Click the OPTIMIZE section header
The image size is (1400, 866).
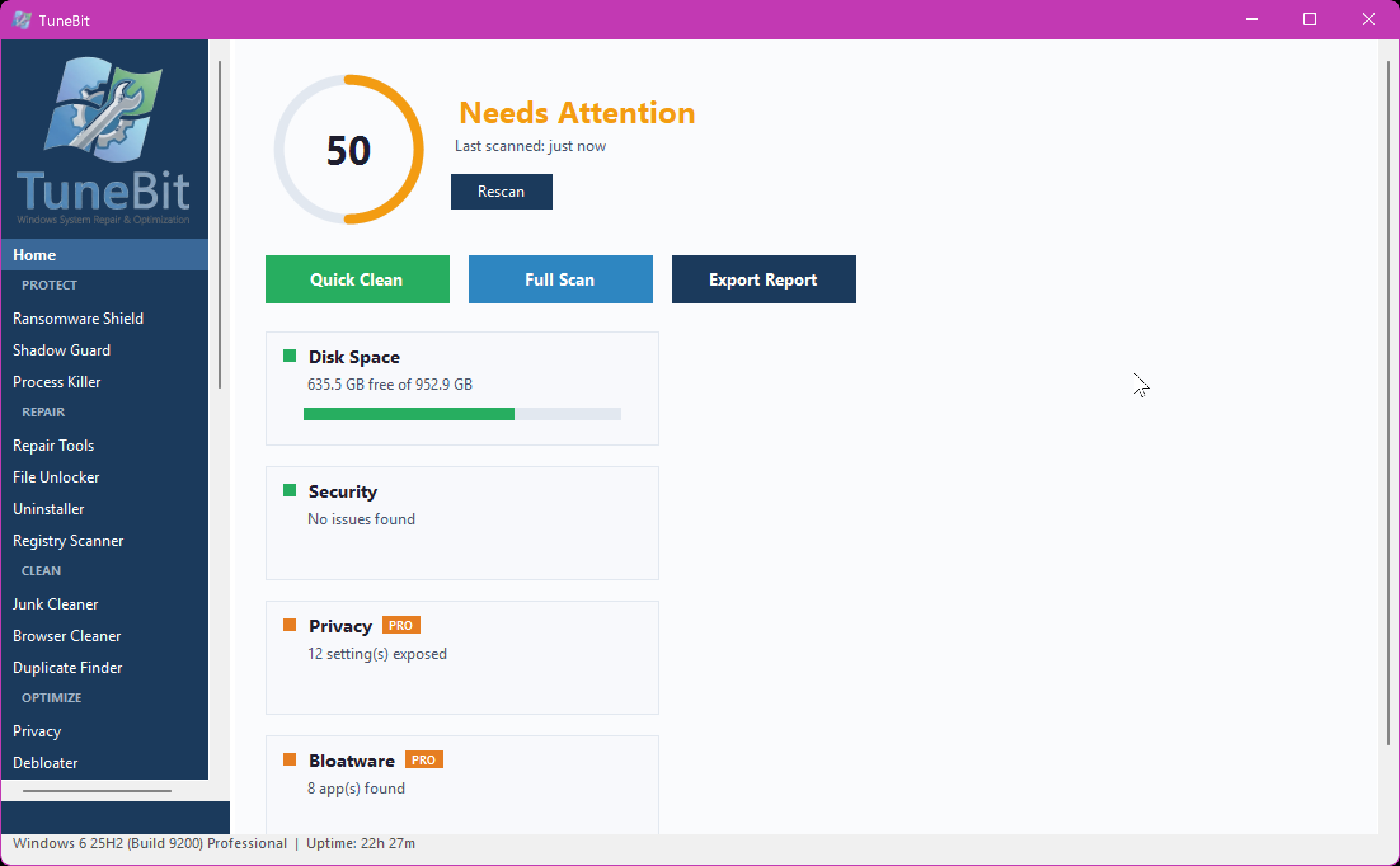51,698
